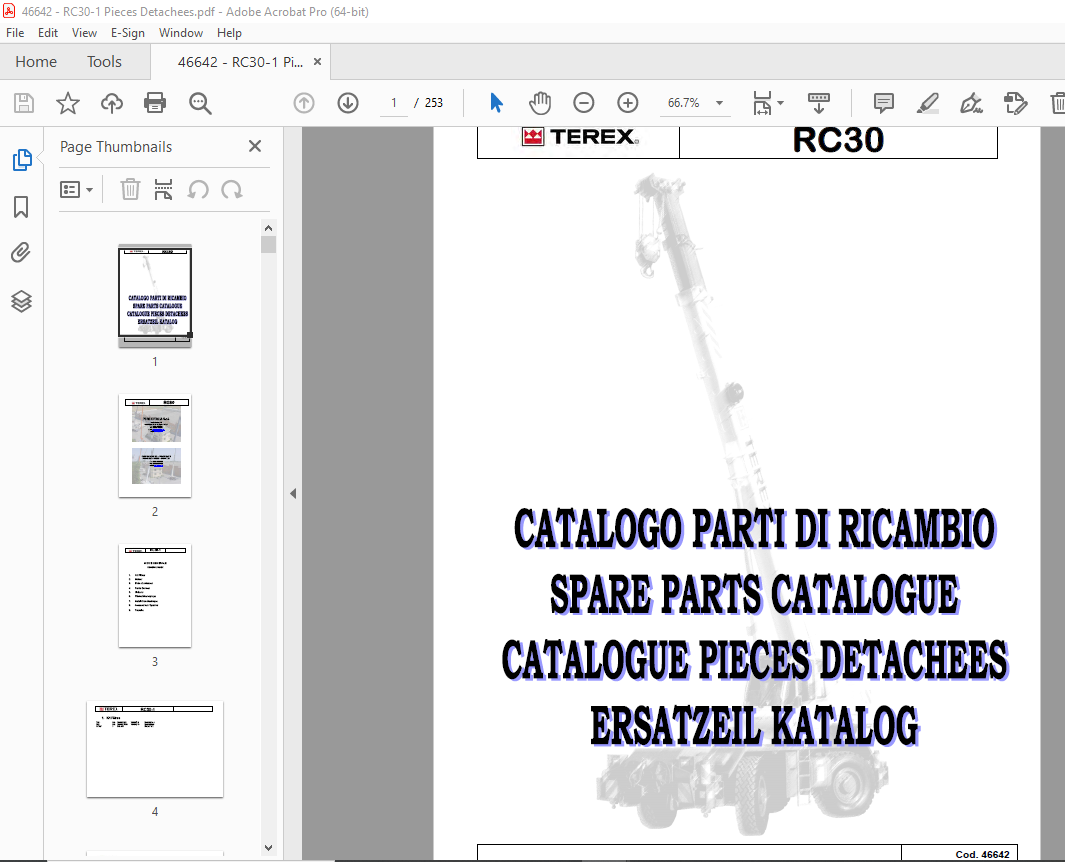Expand the fit page options dropdown arrow
This screenshot has height=862, width=1065.
click(x=780, y=103)
